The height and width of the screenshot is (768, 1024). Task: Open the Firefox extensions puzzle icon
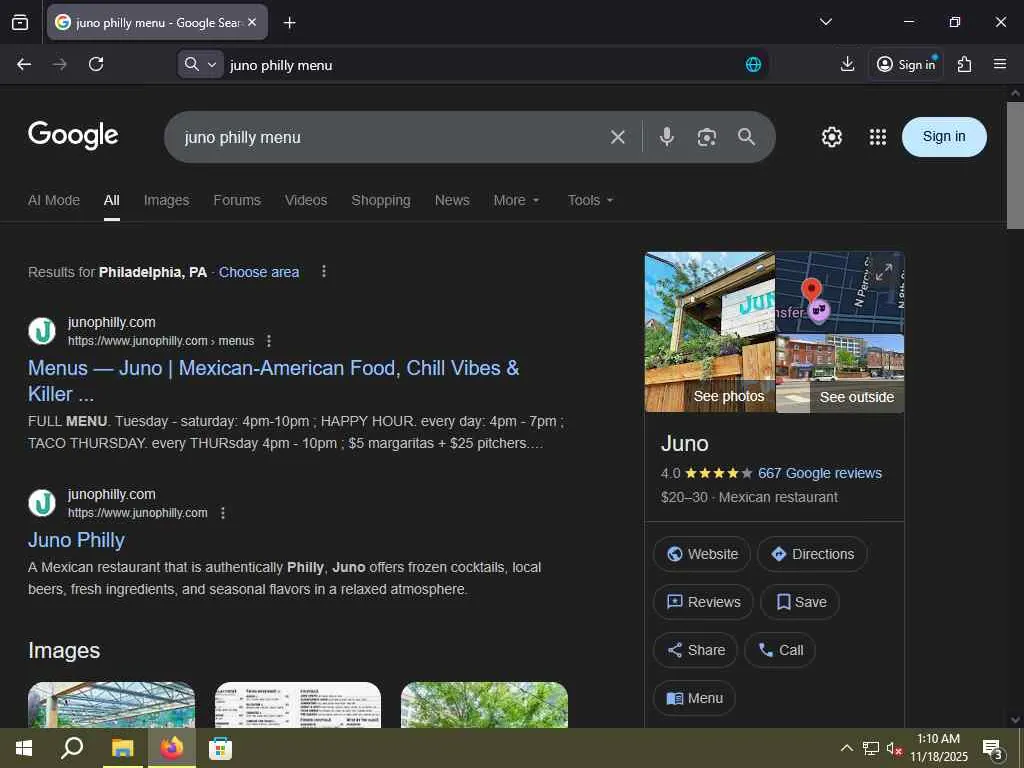pyautogui.click(x=964, y=64)
